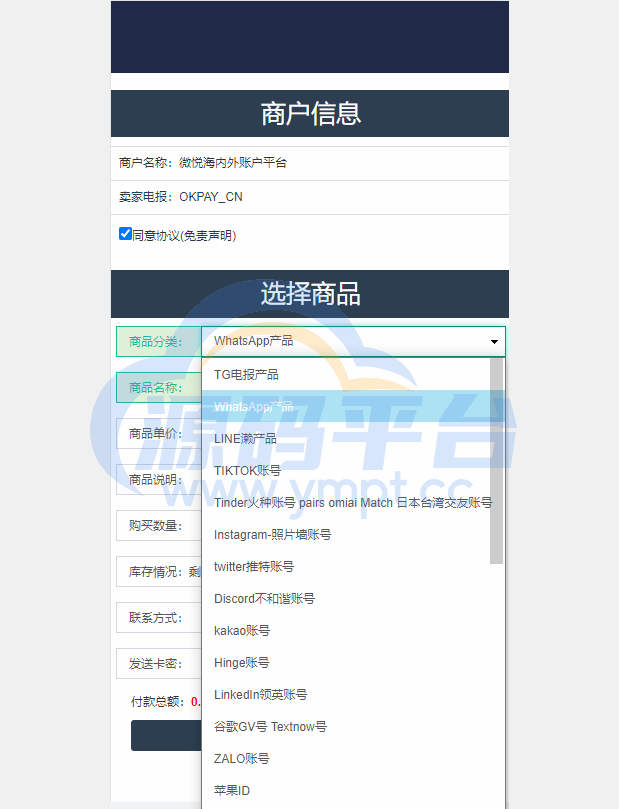Select LinkedIn领英账号 option
The width and height of the screenshot is (619, 809).
click(x=346, y=694)
